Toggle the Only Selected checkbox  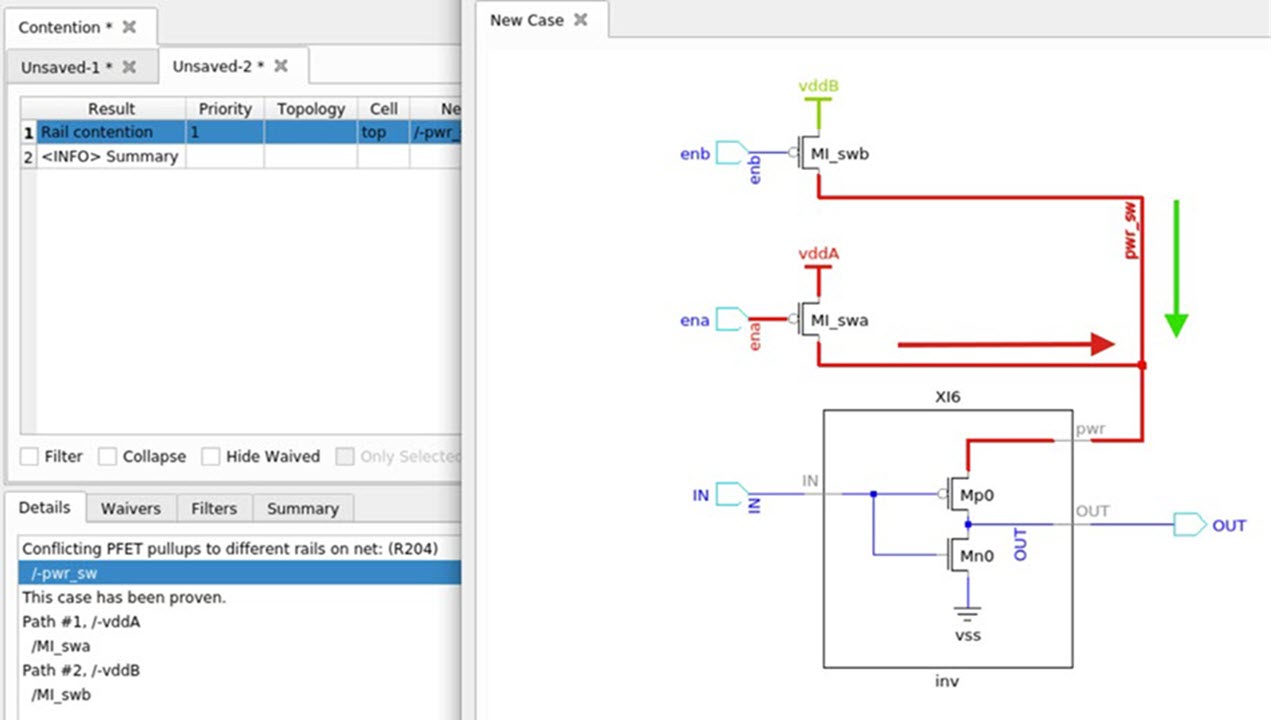pos(345,456)
